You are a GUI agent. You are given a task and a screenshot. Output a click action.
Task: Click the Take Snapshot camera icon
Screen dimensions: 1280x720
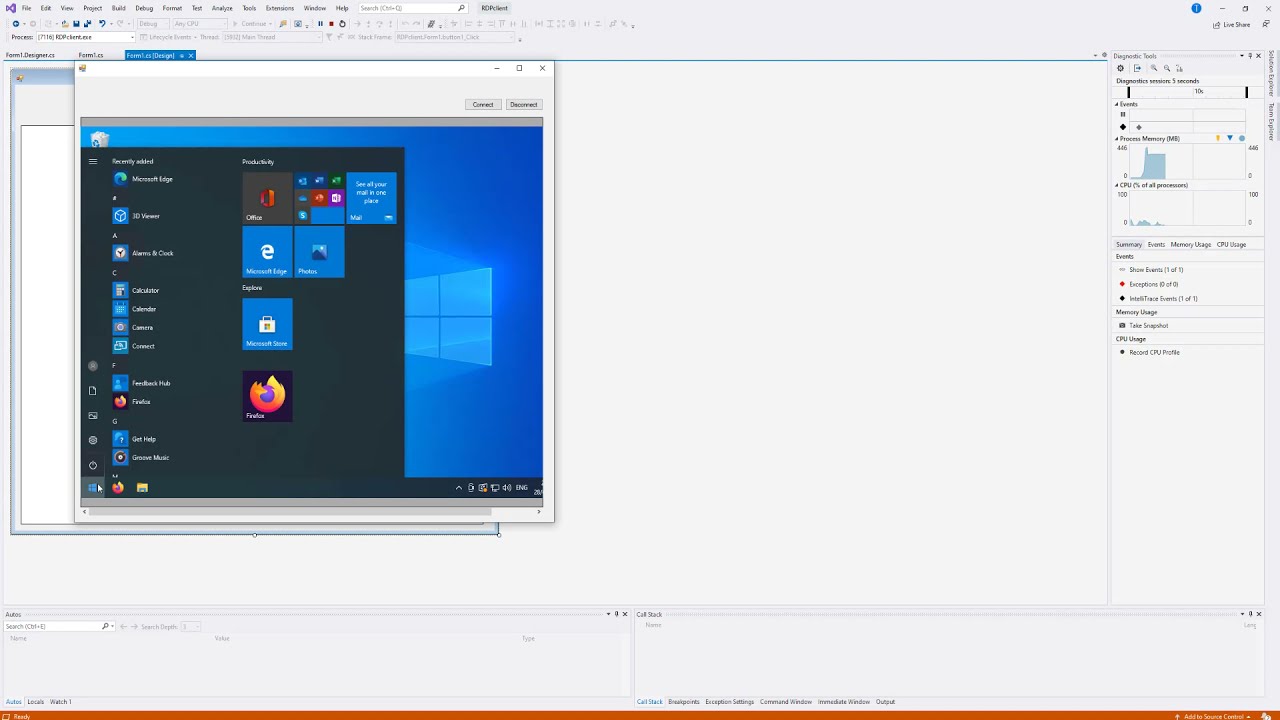1122,326
